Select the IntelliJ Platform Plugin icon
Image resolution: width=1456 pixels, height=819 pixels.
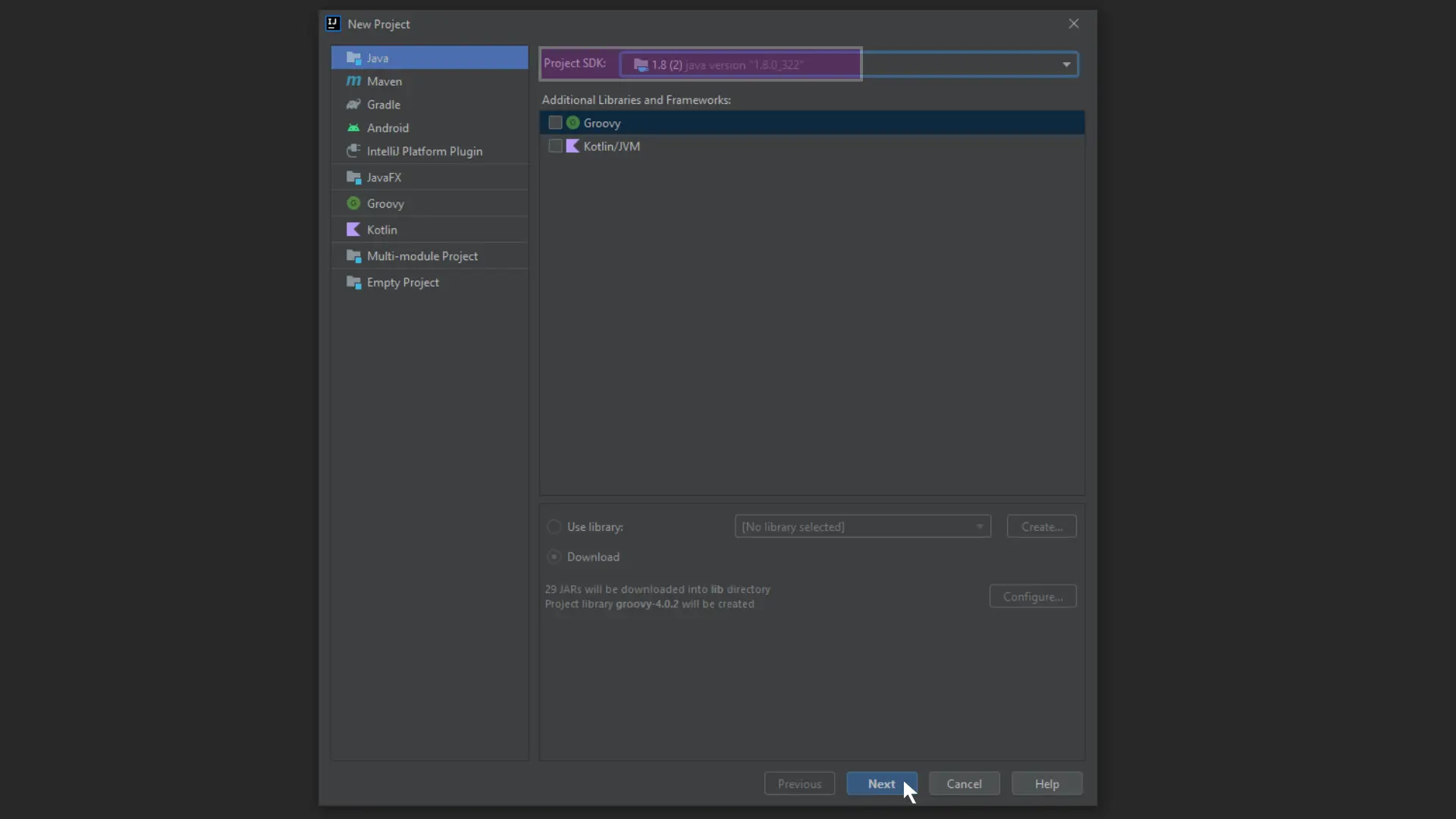(353, 151)
